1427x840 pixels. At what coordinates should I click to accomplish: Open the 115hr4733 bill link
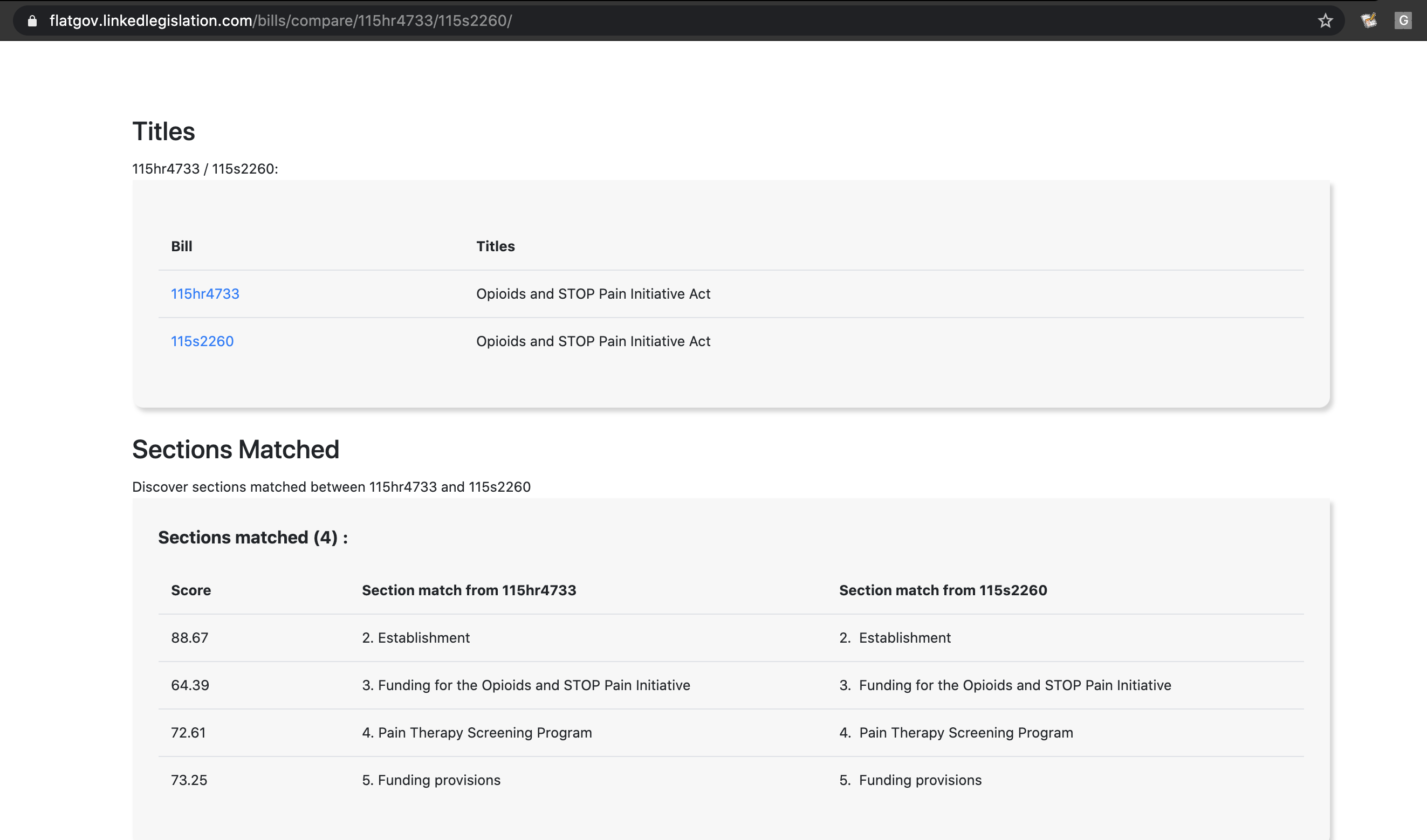205,294
